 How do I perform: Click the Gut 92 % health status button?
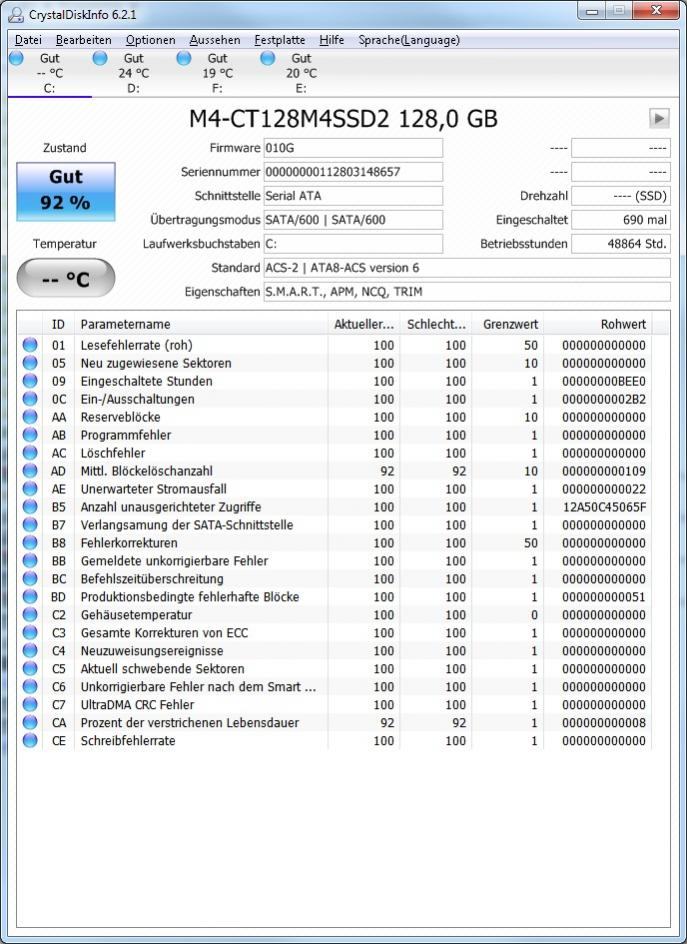pos(66,191)
